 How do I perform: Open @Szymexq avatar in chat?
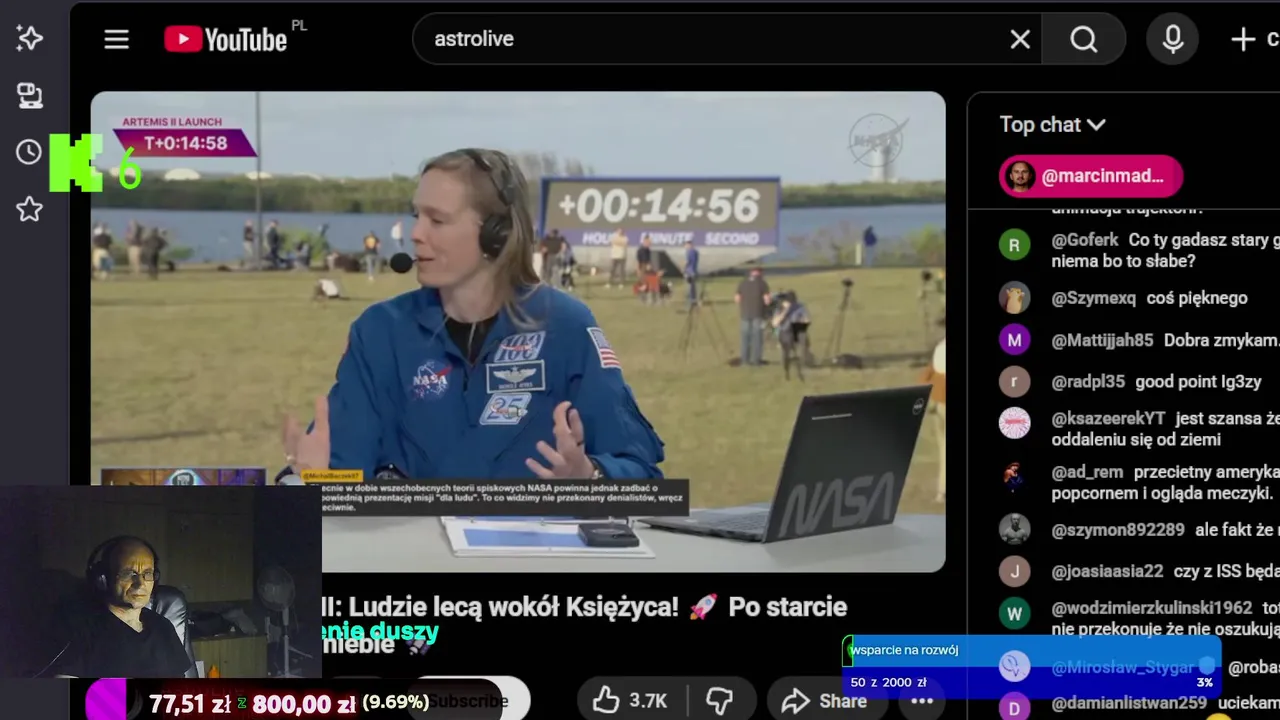tap(1014, 298)
